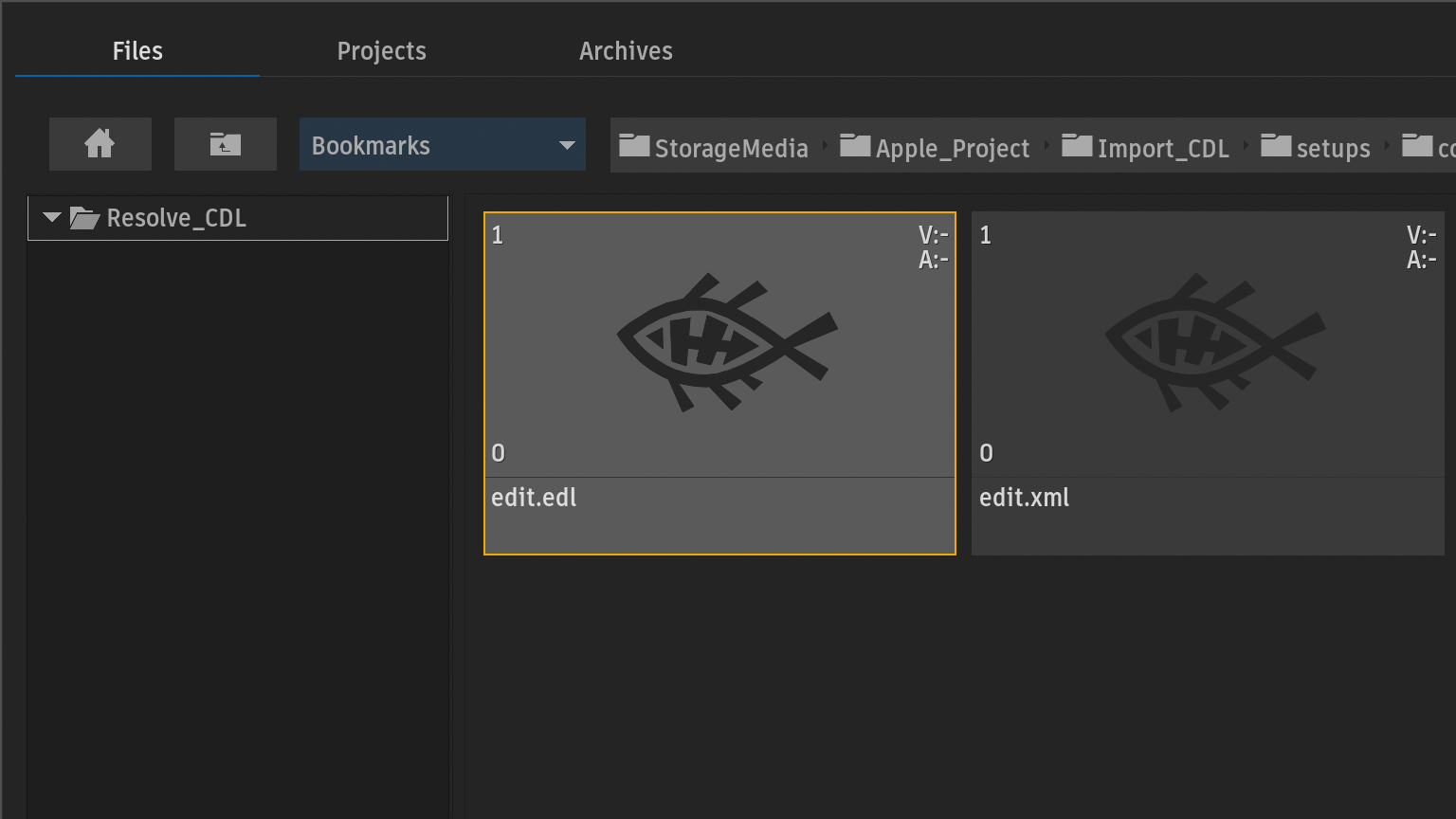Switch to the Projects tab
Screen dimensions: 1456x819
(381, 51)
